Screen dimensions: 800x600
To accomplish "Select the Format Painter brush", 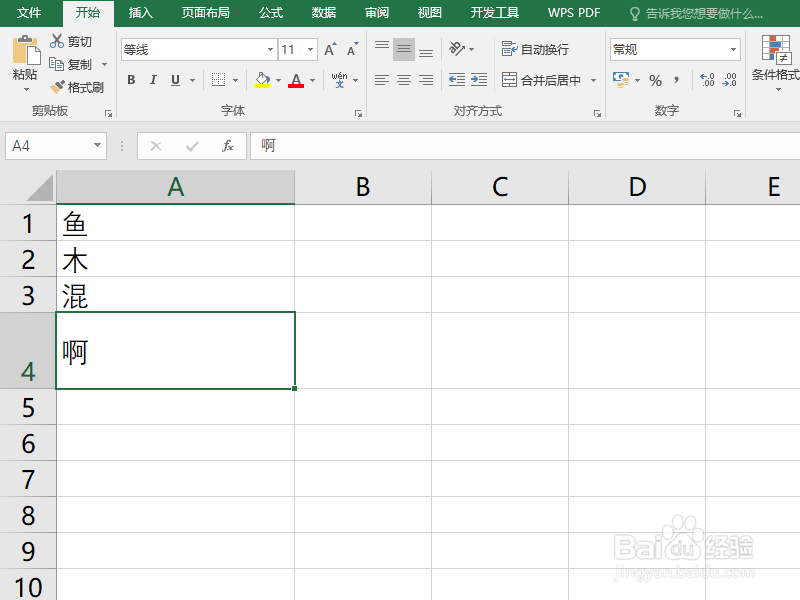I will [57, 87].
